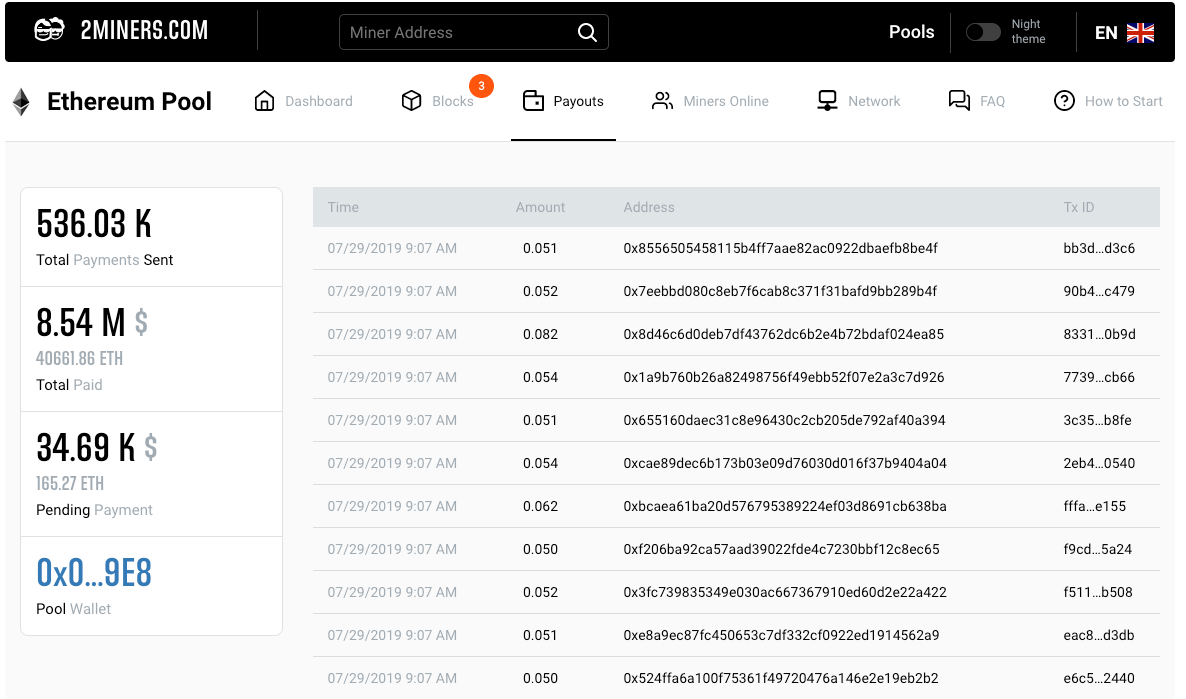Click the orange Blocks notification badge

pos(481,87)
